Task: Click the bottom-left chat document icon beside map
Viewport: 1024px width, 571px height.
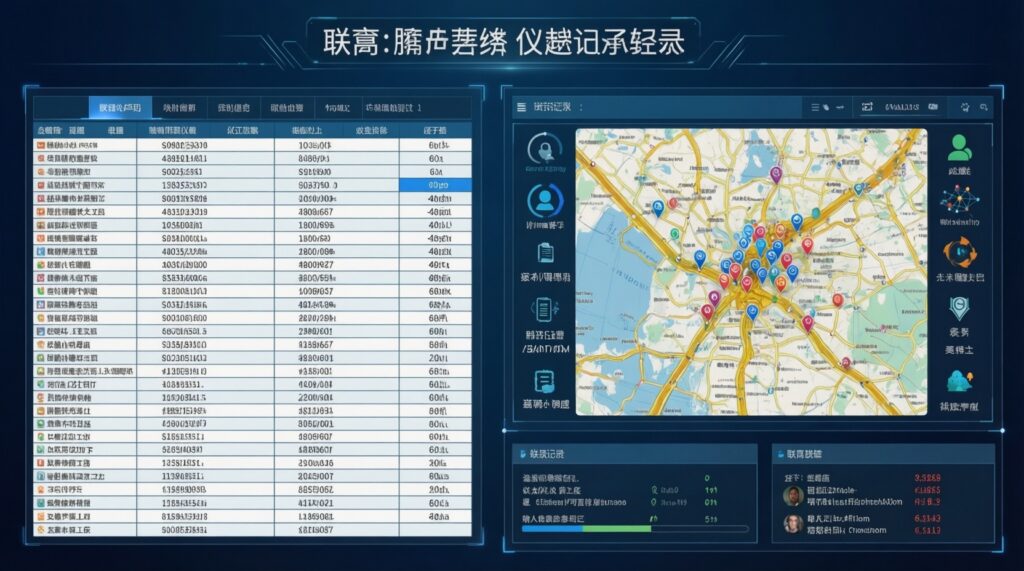Action: [545, 381]
